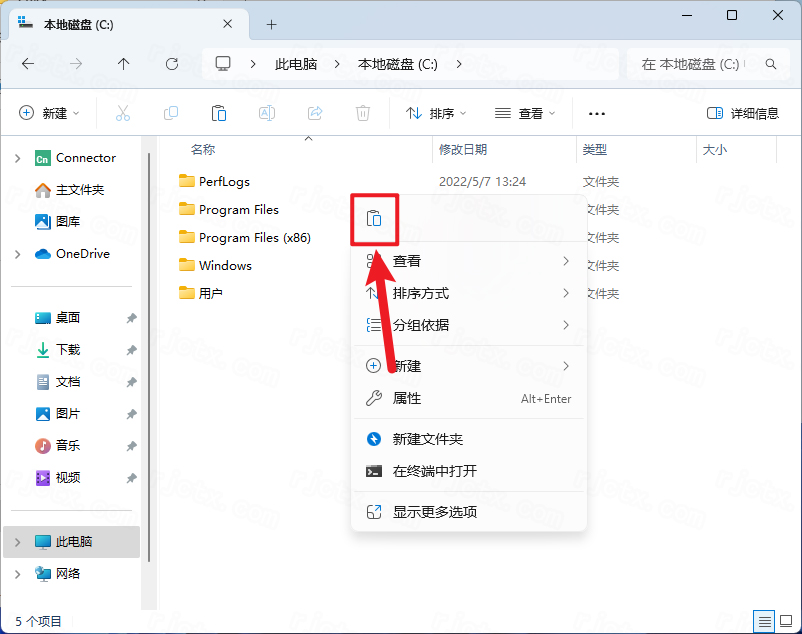Select 属性 in the context menu

pyautogui.click(x=407, y=398)
